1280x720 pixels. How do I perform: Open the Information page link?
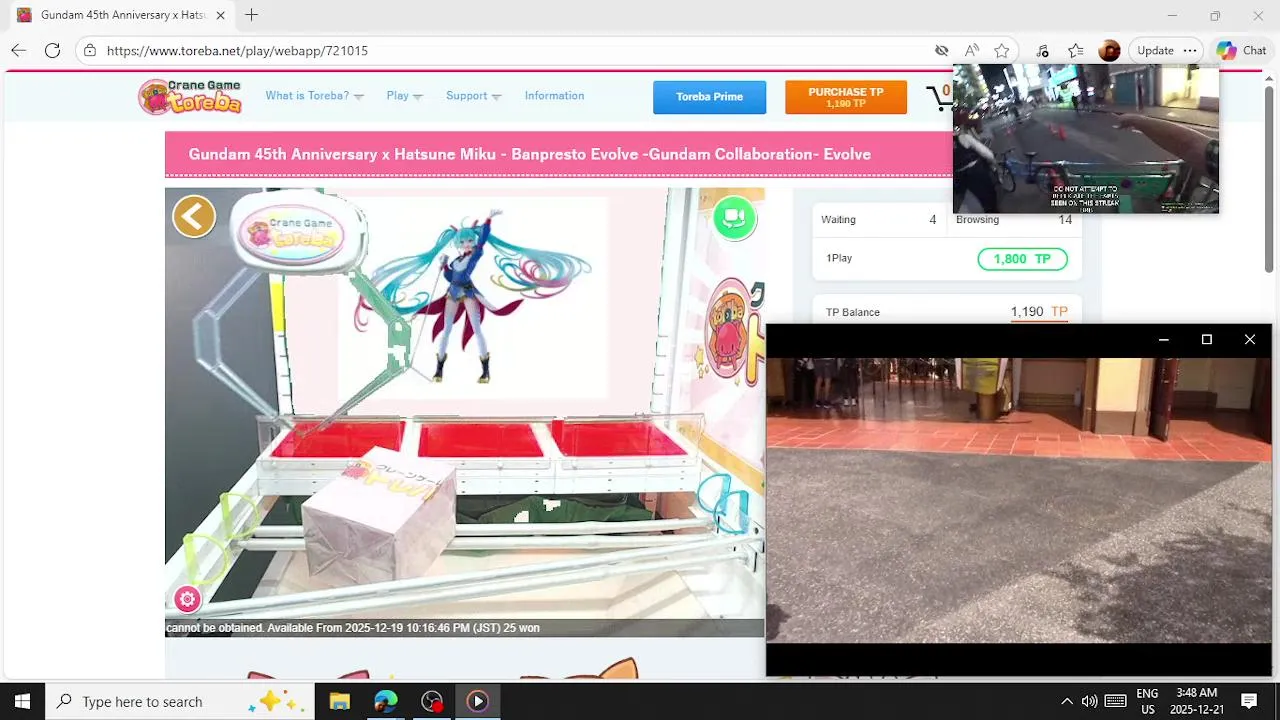pyautogui.click(x=554, y=96)
